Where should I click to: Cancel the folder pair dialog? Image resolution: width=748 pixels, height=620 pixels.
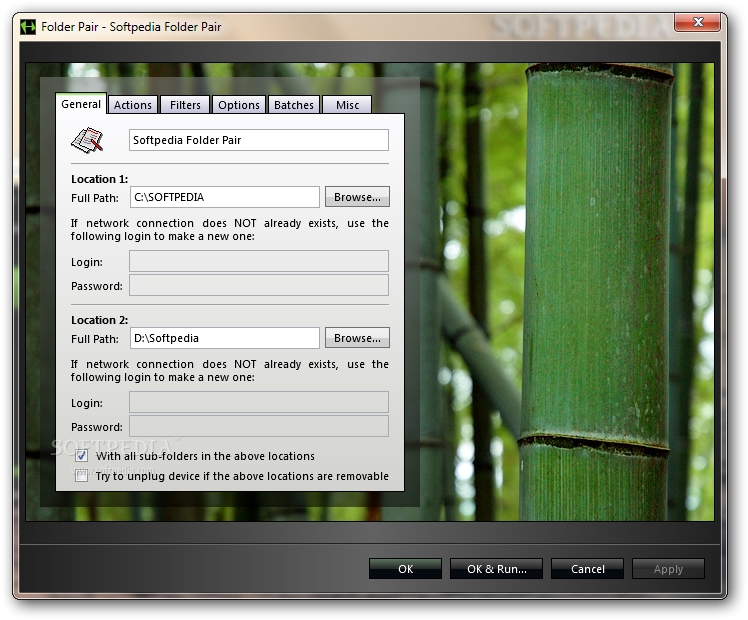(587, 569)
